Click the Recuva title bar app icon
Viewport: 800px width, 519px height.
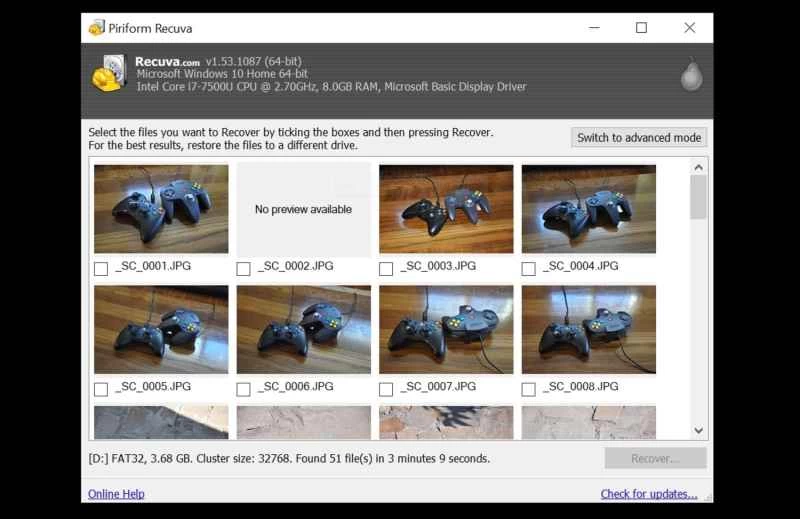[95, 28]
